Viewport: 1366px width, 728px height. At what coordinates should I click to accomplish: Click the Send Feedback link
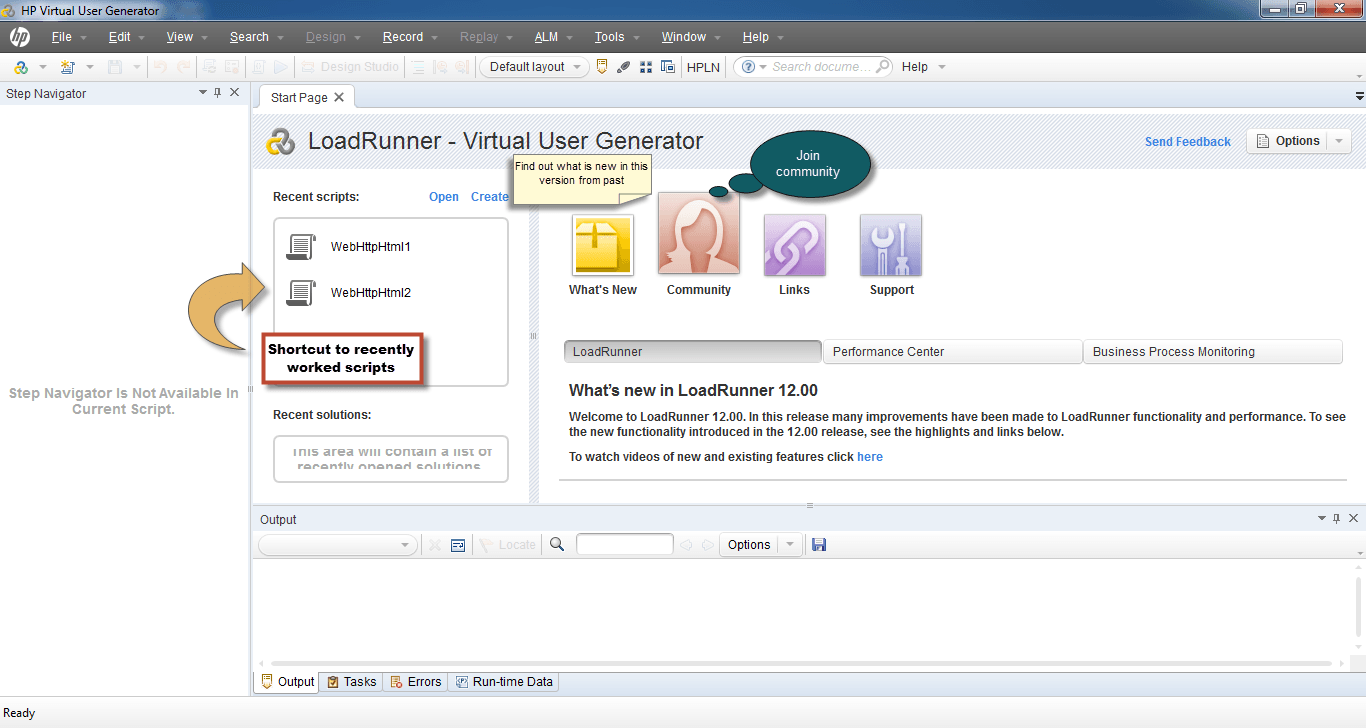(x=1187, y=142)
